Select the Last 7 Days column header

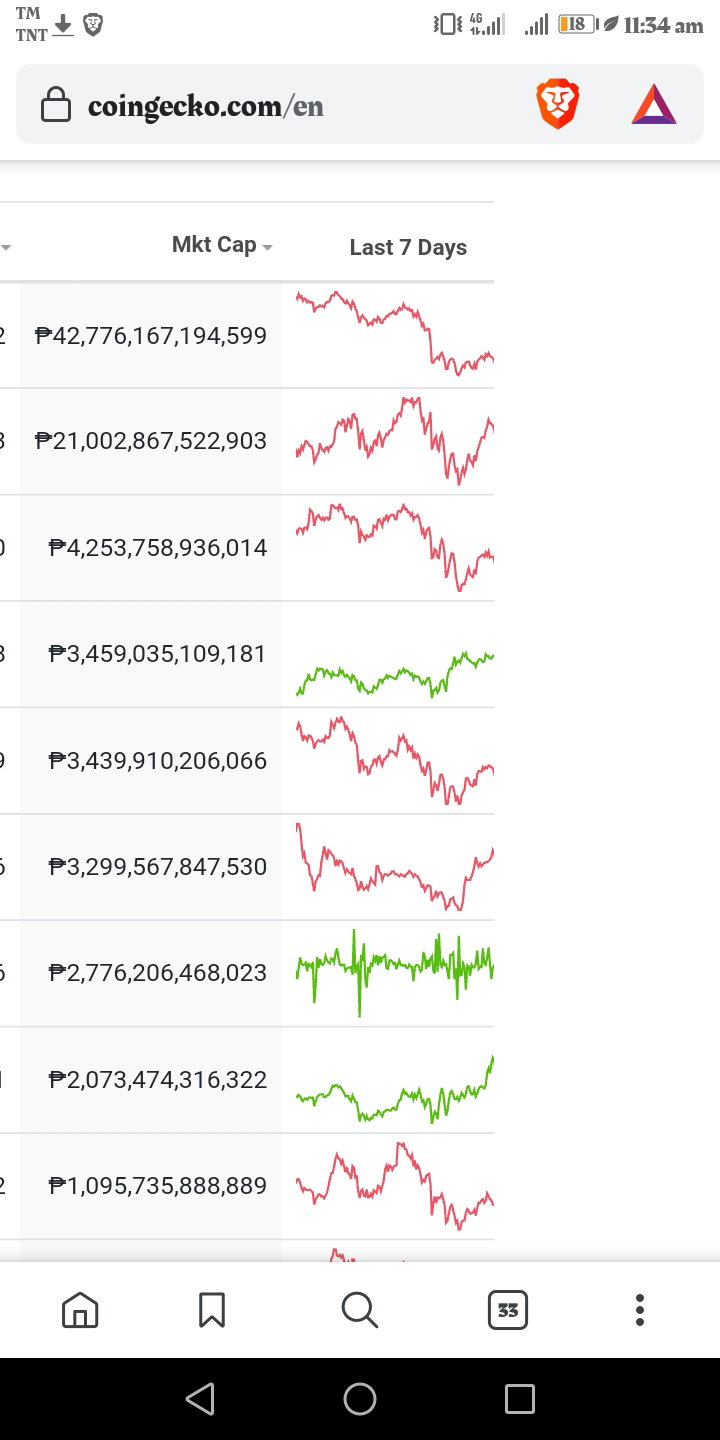(408, 247)
